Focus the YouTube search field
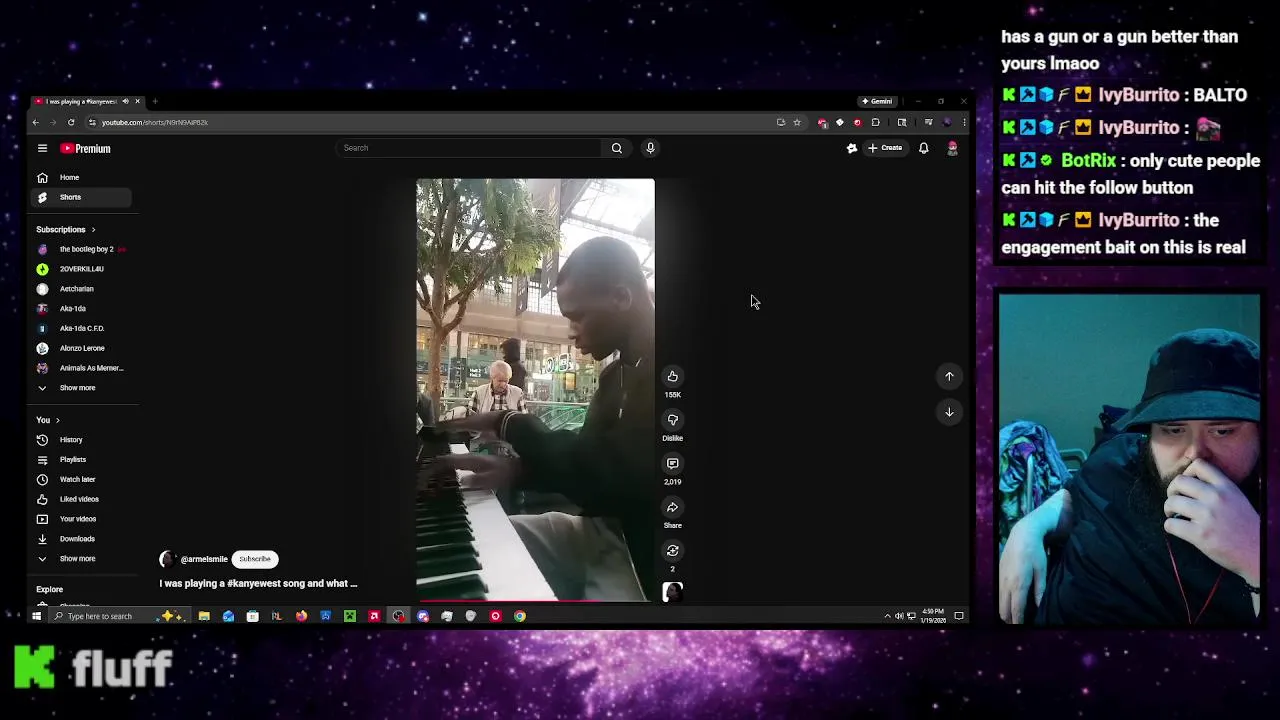 [x=470, y=148]
